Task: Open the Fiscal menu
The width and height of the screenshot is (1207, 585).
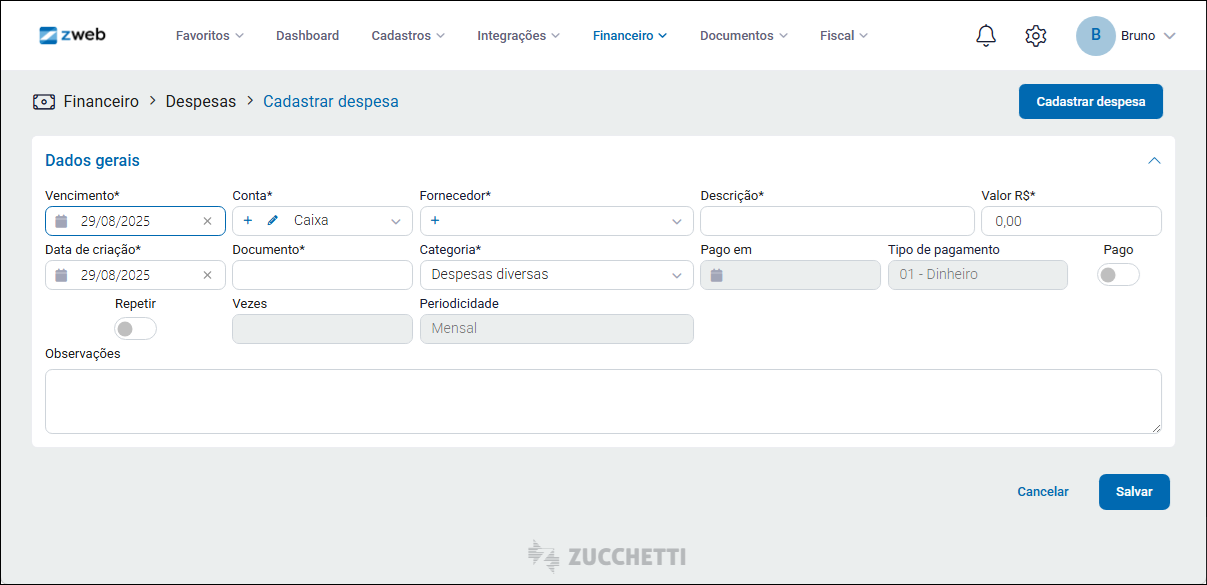Action: pos(843,36)
